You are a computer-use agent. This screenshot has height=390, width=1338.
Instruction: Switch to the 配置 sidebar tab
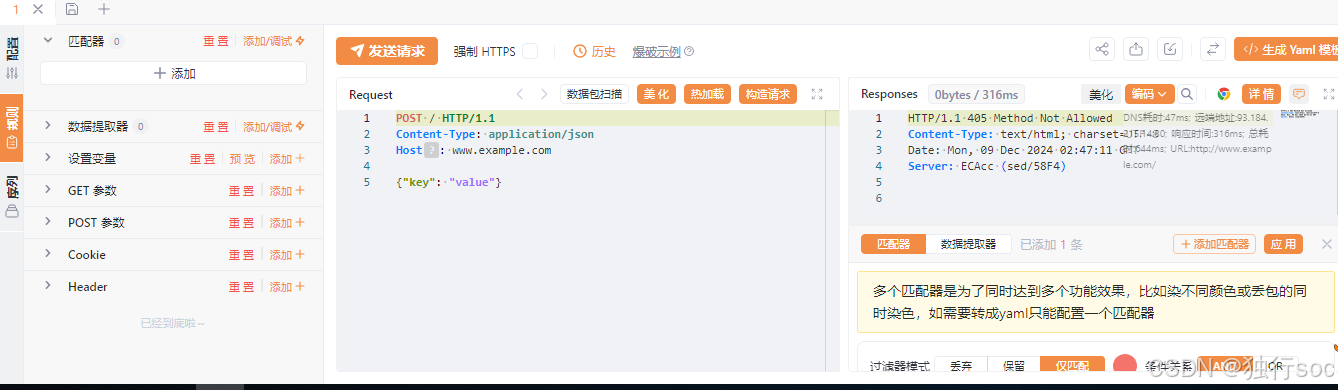click(x=12, y=58)
